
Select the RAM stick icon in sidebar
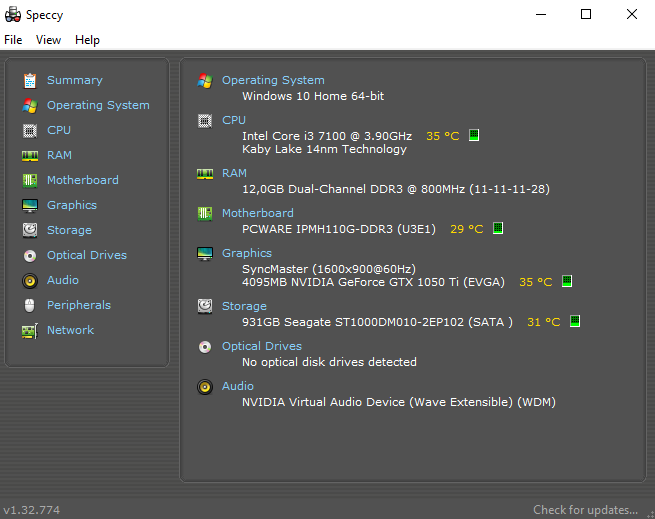pos(30,155)
